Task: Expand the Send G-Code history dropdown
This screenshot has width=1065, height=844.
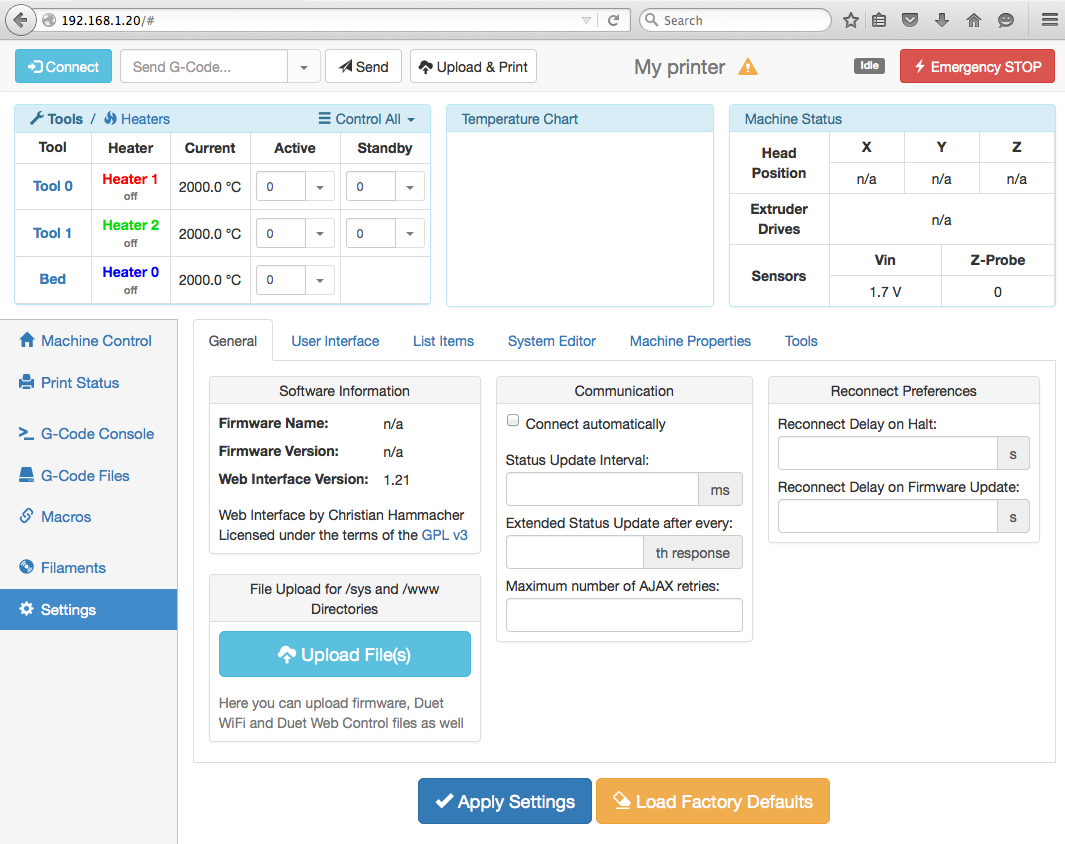Action: tap(304, 67)
